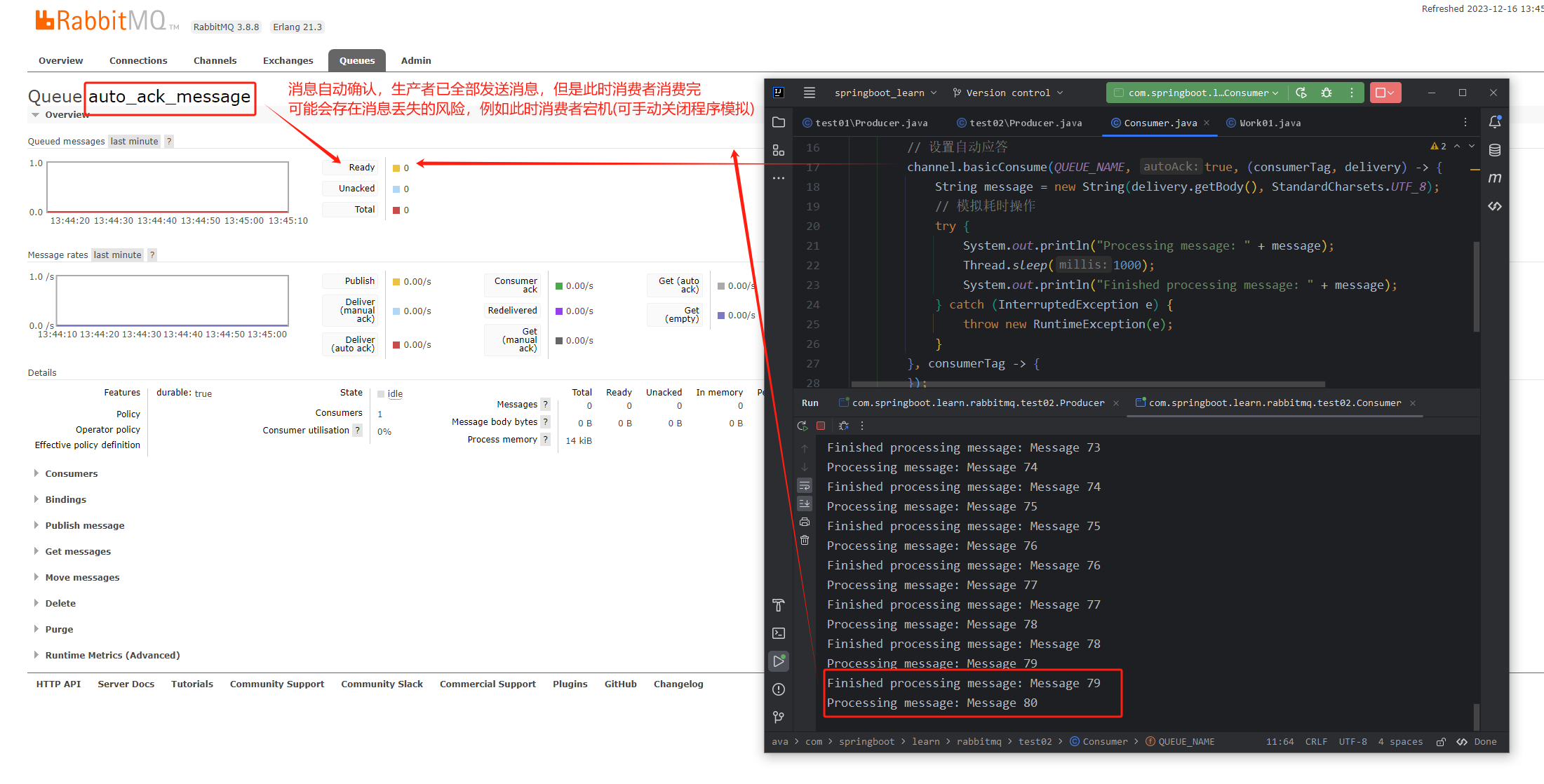
Task: Clear all console output trash icon
Action: coord(805,540)
